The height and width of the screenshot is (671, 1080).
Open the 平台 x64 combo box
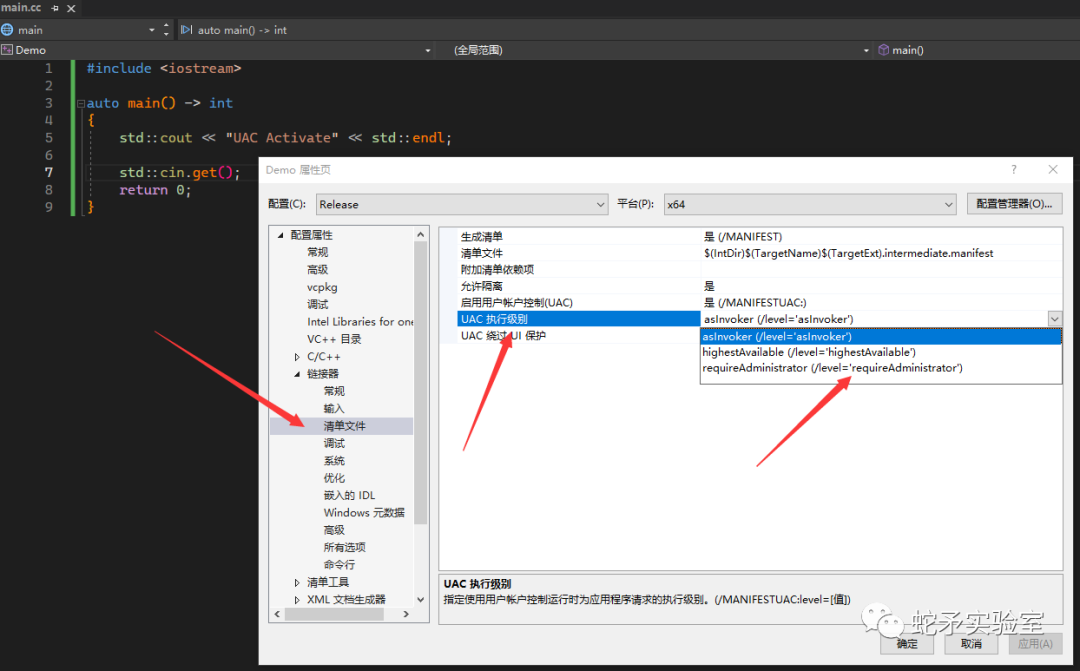click(810, 205)
